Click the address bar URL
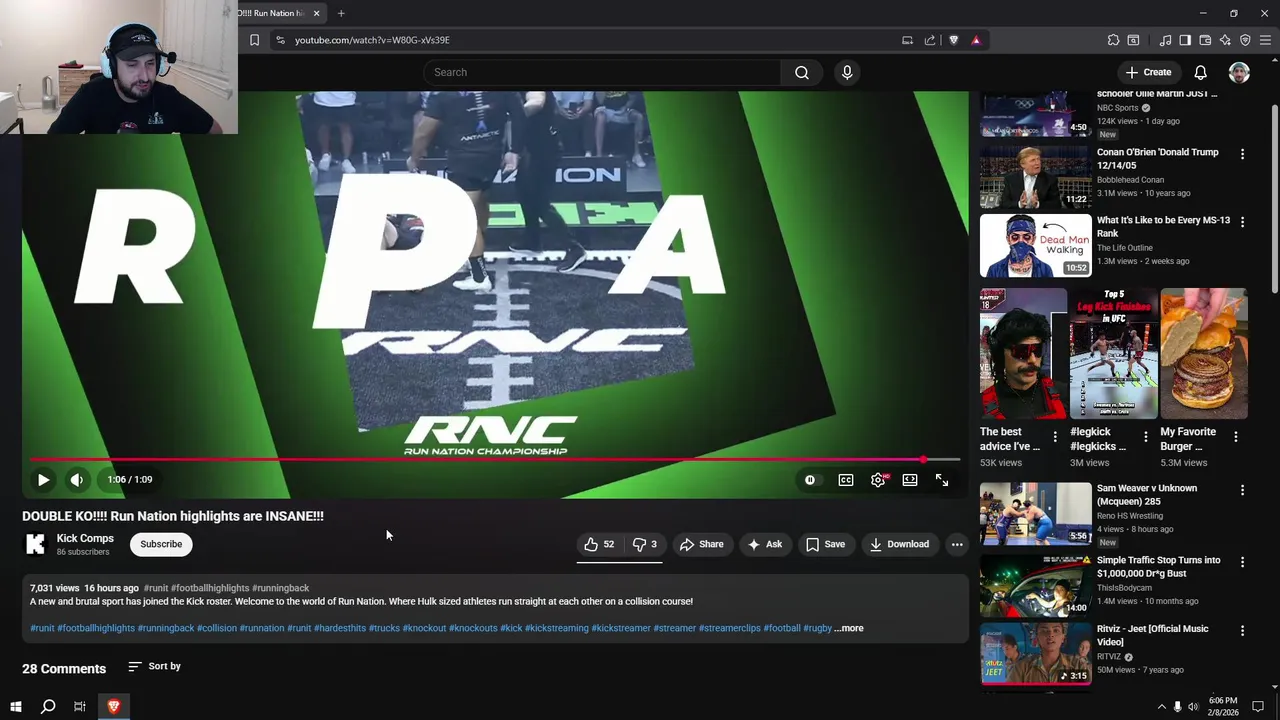 [x=372, y=40]
